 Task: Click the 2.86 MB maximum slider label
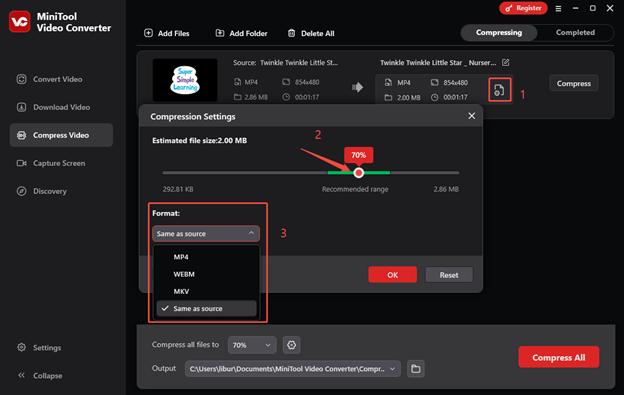[446, 189]
